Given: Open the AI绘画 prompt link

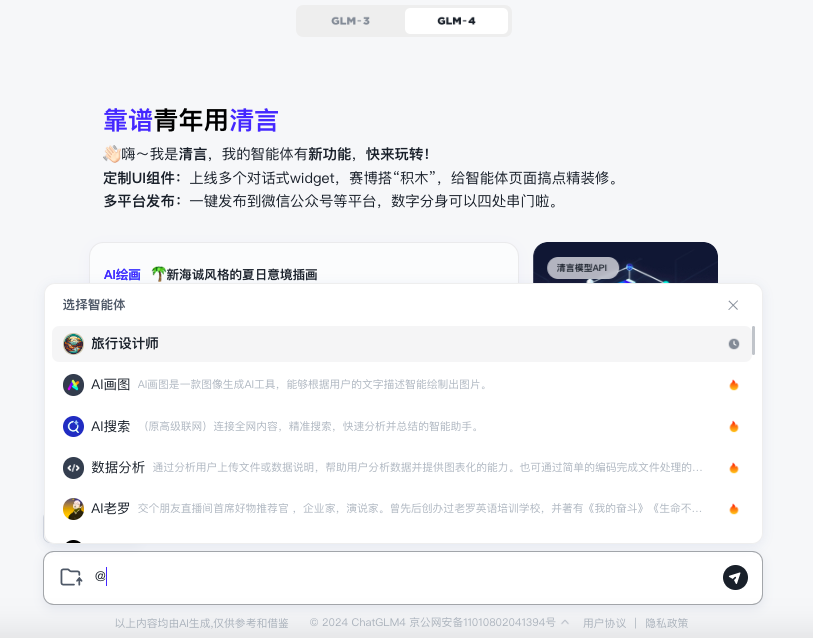Looking at the screenshot, I should coord(122,274).
